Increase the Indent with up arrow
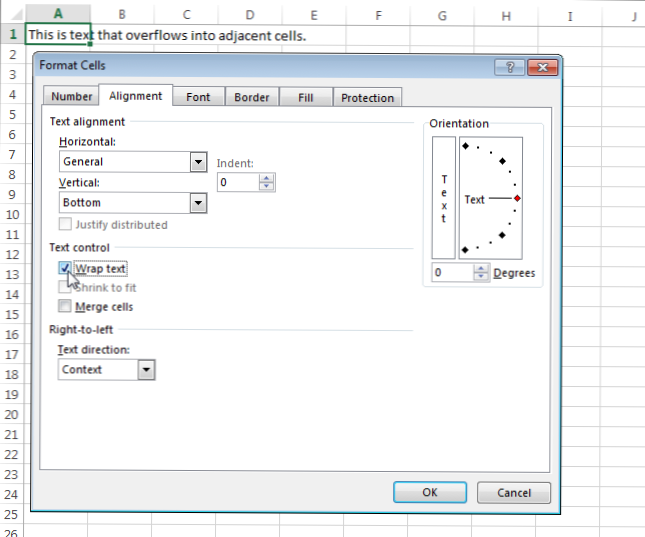This screenshot has width=645, height=537. tap(267, 178)
